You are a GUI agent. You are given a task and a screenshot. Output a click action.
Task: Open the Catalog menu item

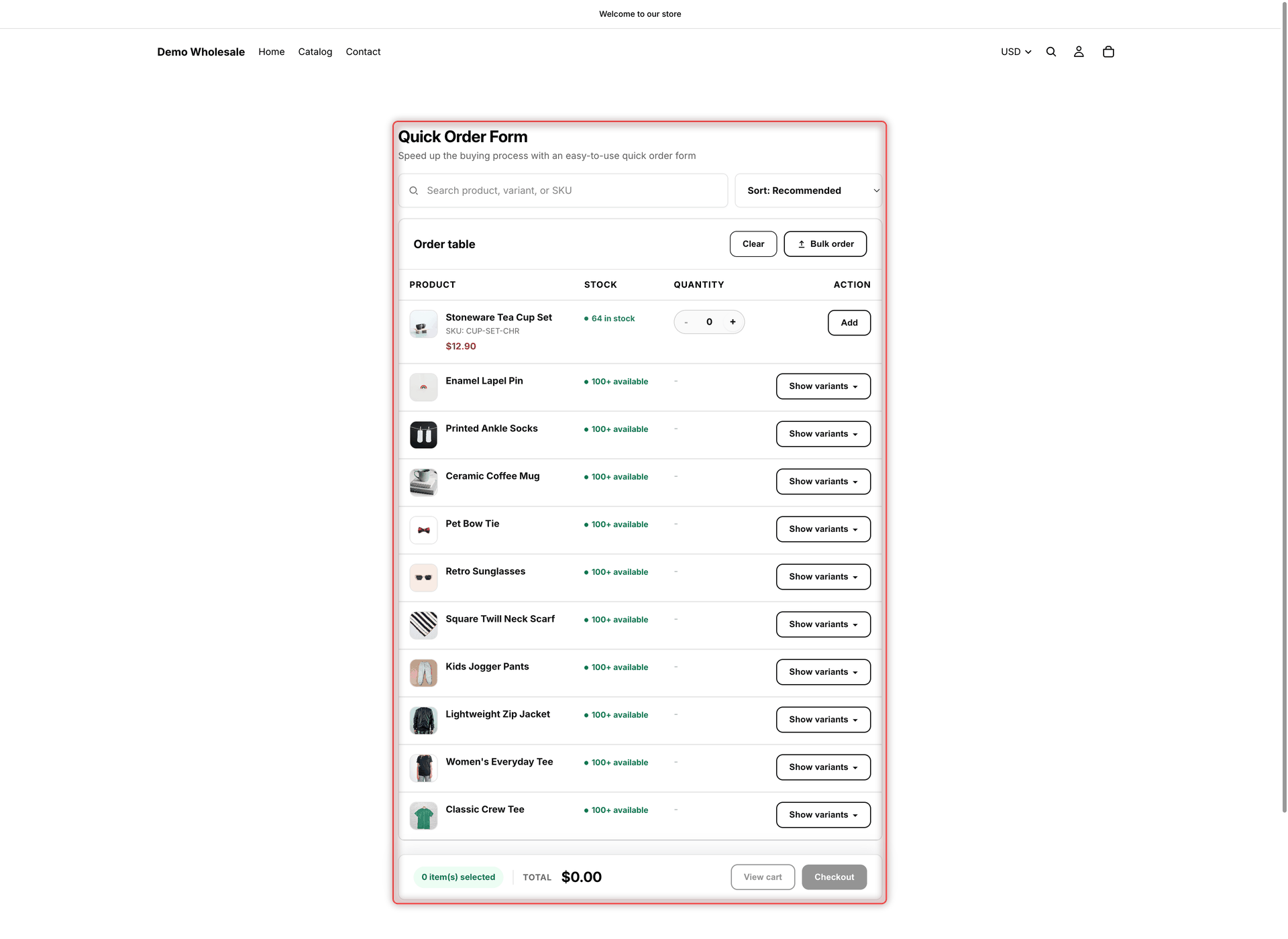pos(315,52)
